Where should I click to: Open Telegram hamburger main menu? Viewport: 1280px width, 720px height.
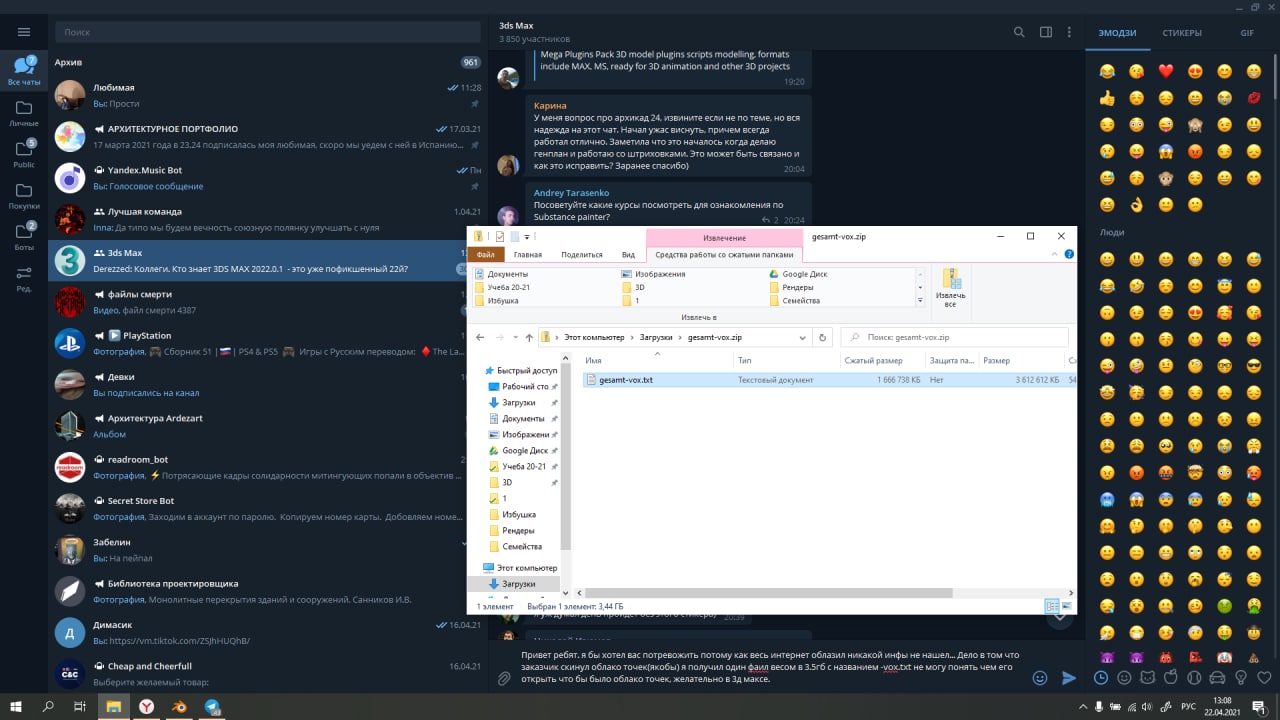24,32
